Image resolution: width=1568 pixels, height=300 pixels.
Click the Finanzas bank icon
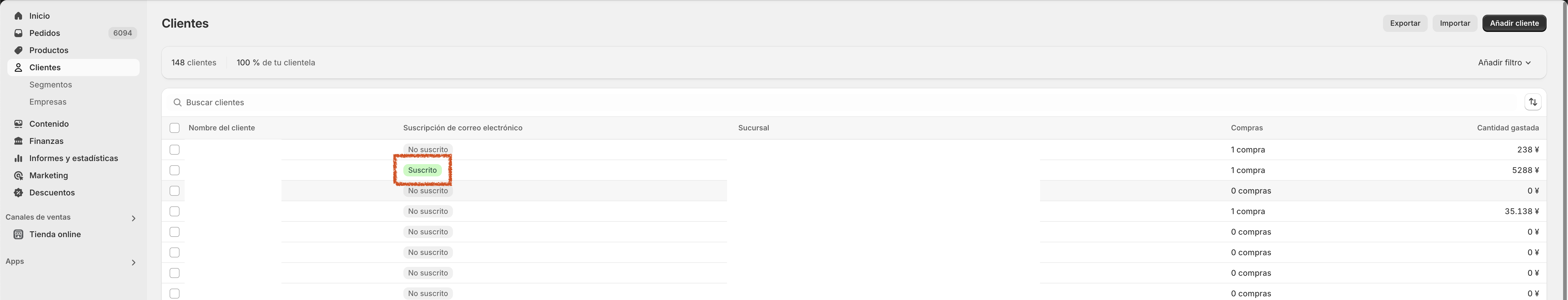[18, 141]
